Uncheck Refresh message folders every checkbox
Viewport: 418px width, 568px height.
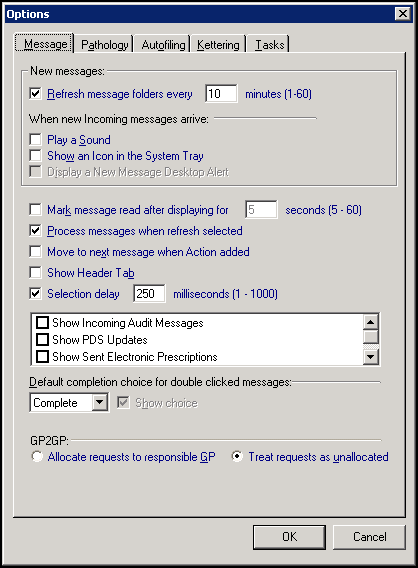(x=35, y=94)
